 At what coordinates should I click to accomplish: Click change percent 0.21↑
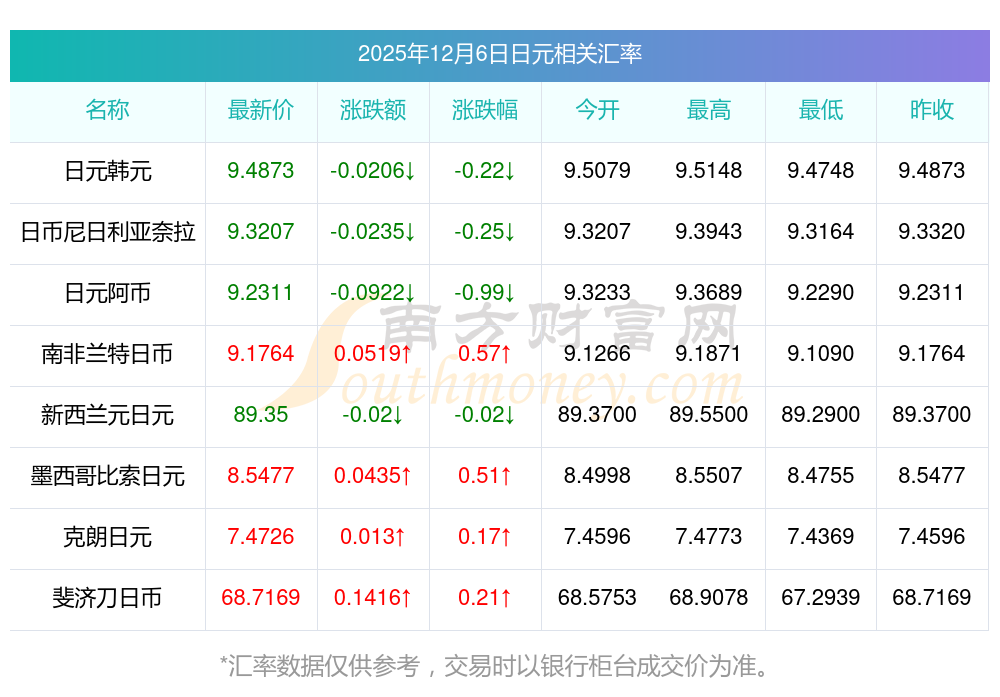(x=485, y=598)
